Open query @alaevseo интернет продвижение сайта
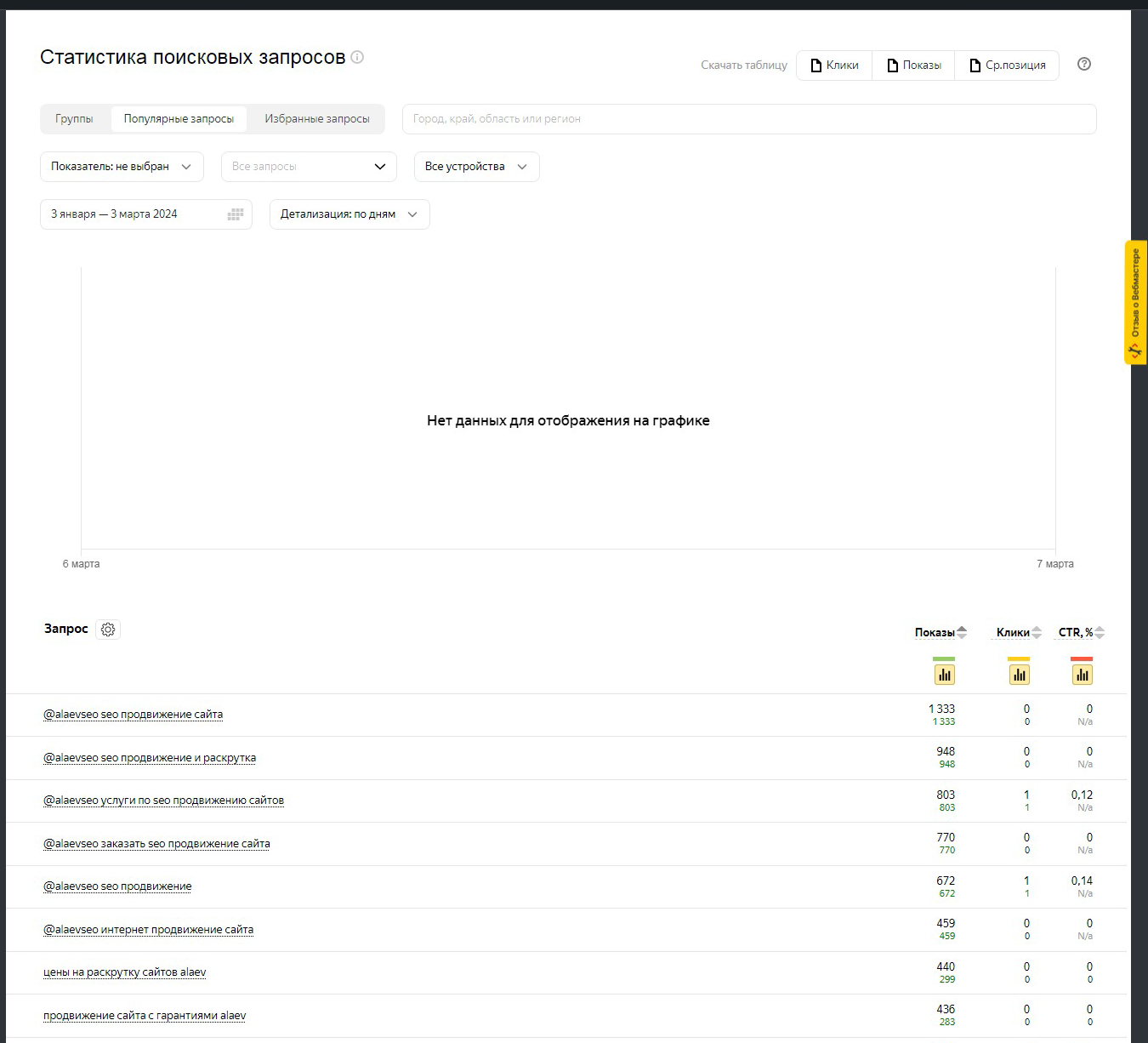 click(148, 930)
